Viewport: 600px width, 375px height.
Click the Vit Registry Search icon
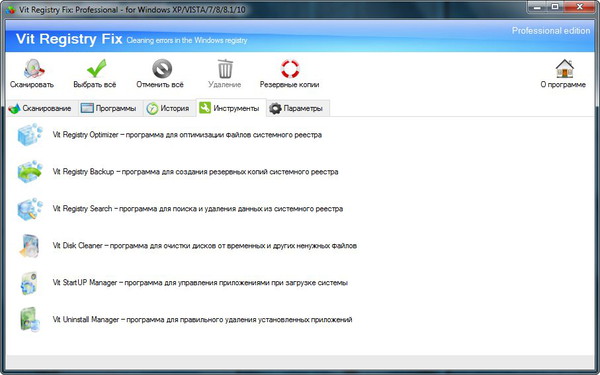[29, 209]
